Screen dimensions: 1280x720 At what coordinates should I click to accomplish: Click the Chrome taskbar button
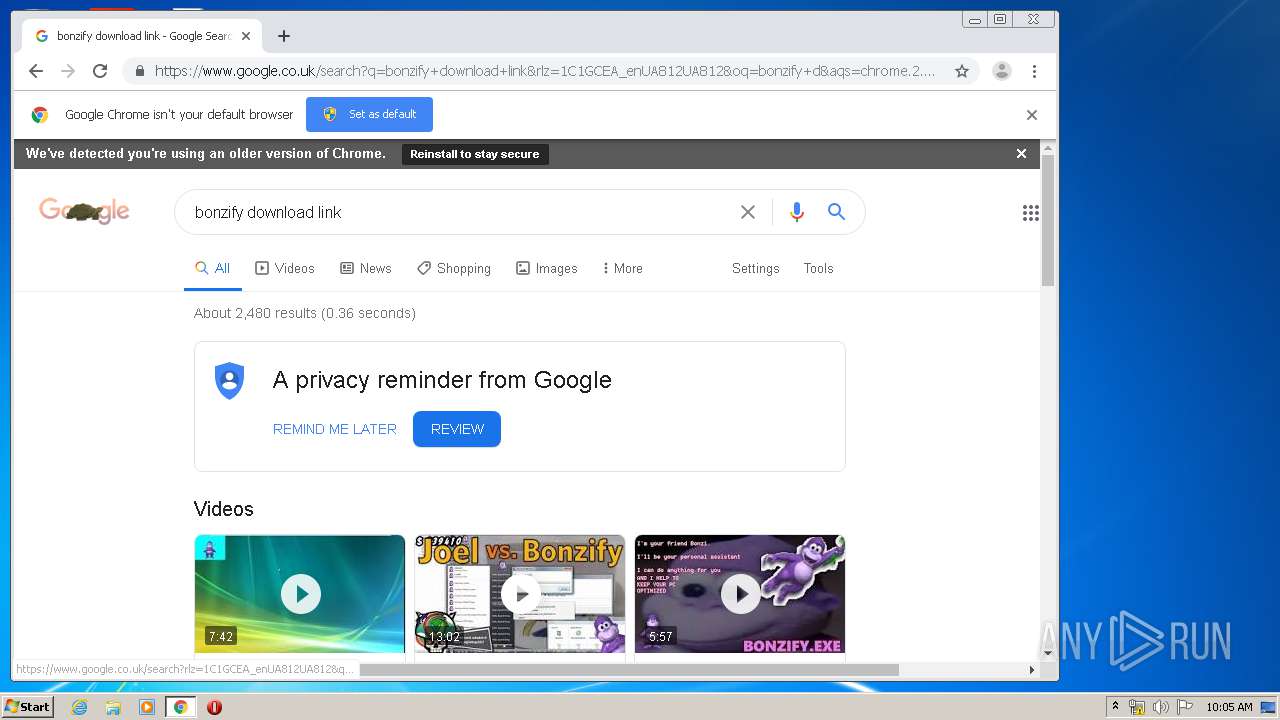181,707
